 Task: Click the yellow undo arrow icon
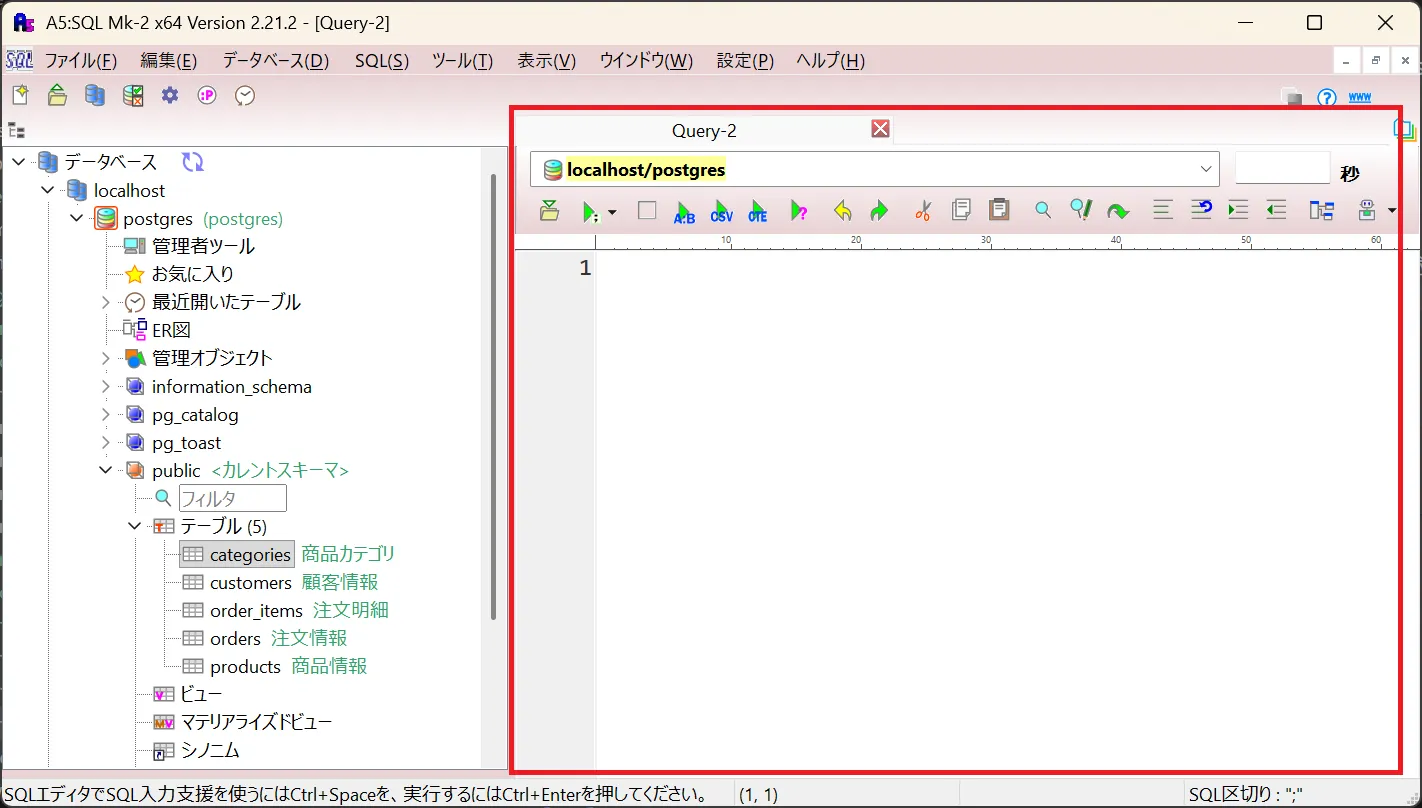(x=842, y=211)
